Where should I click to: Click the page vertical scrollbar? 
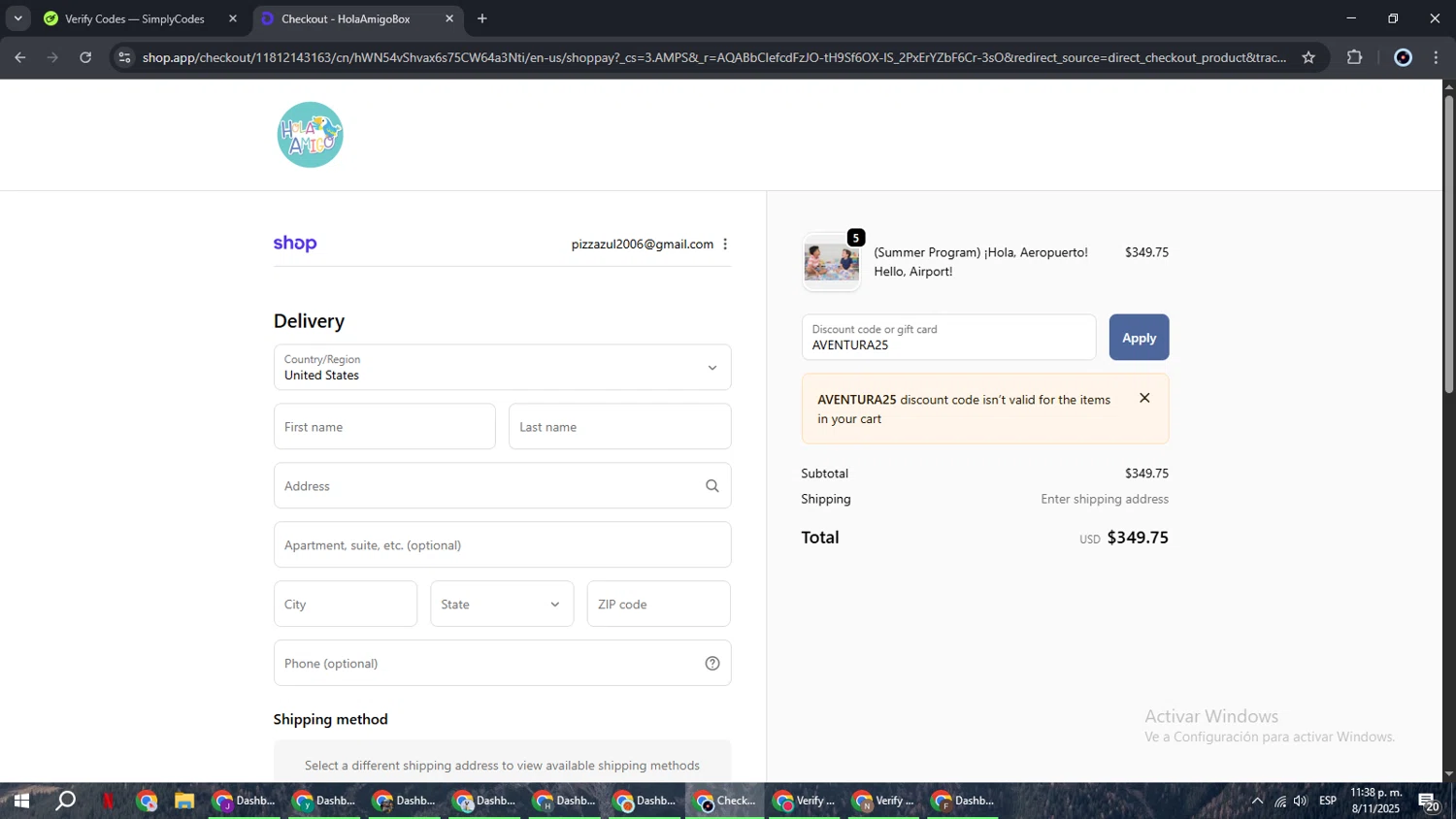point(1449,243)
